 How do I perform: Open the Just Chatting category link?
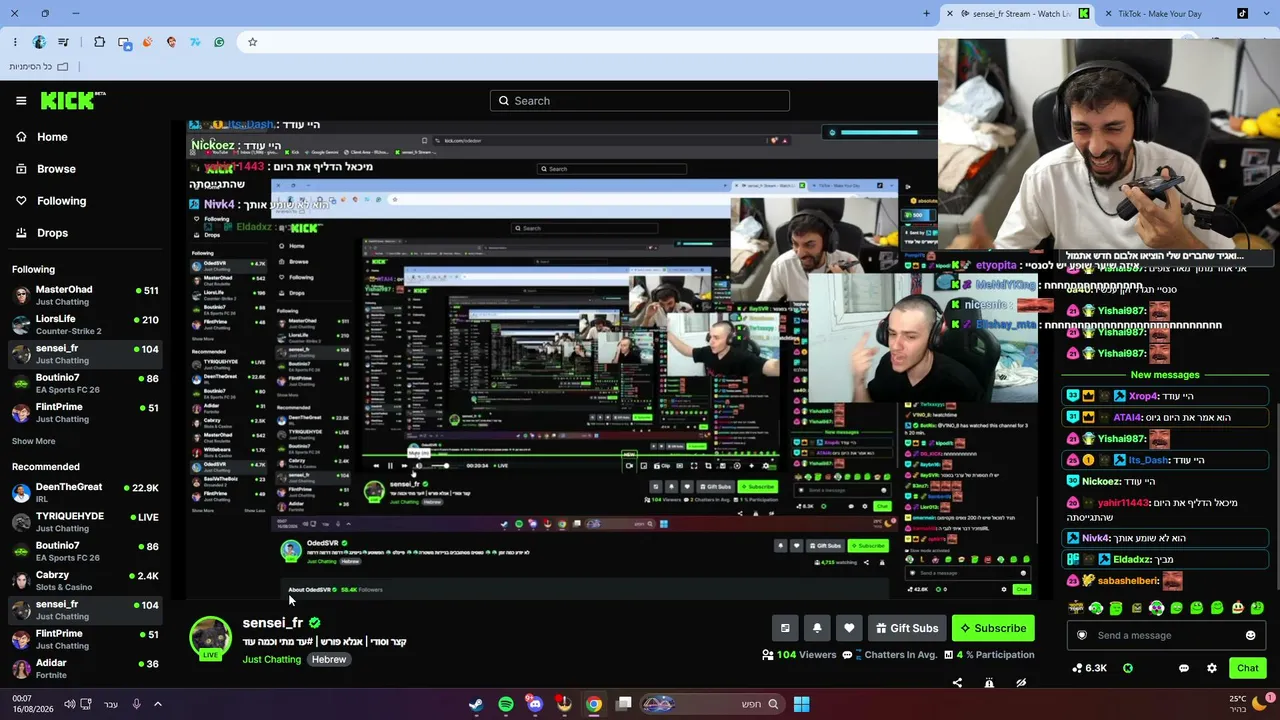click(x=271, y=660)
